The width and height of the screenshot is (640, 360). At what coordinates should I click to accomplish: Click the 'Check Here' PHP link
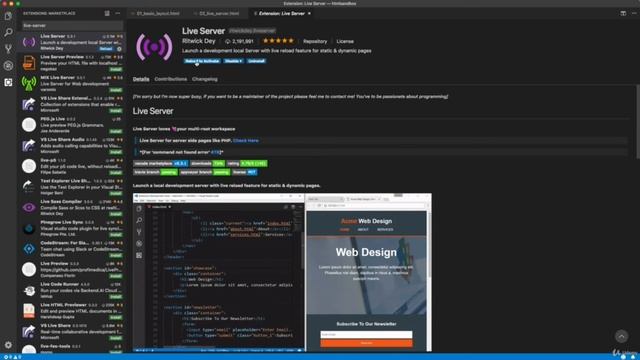246,140
